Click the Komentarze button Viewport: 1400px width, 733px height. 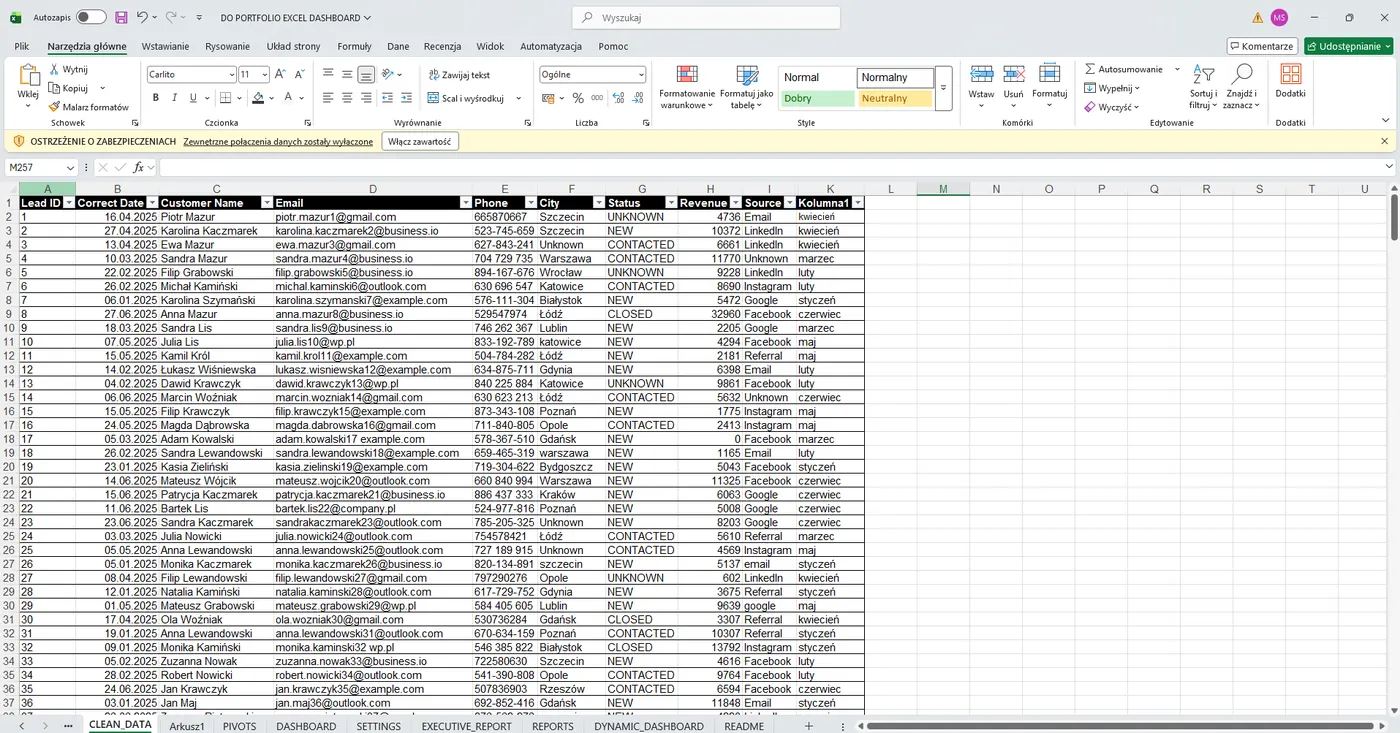pos(1262,46)
